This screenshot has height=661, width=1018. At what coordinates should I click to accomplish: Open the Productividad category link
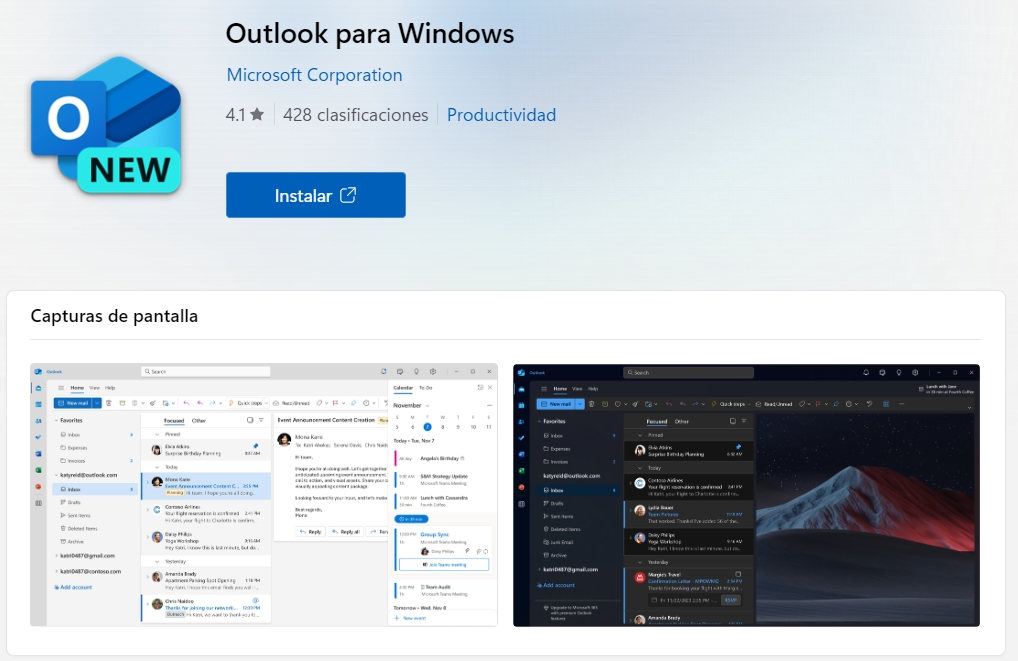click(x=501, y=115)
